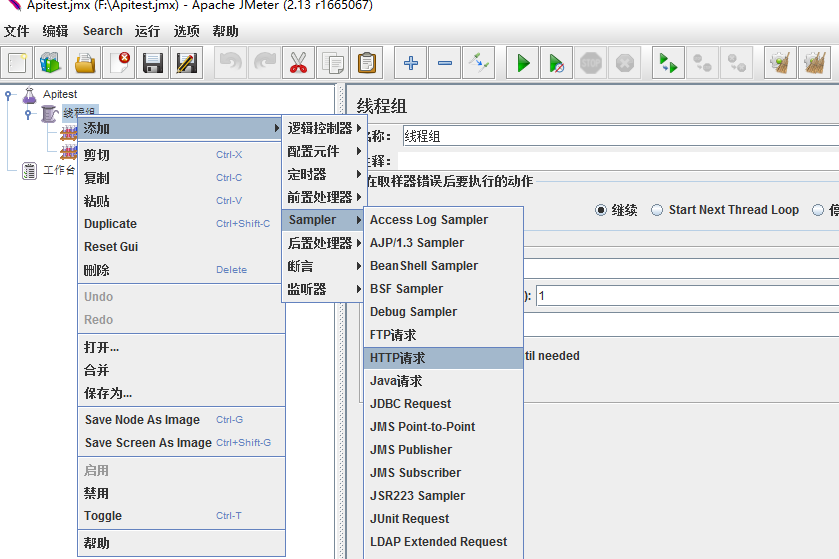The height and width of the screenshot is (559, 839).
Task: Open the 编辑 menu
Action: pos(56,31)
